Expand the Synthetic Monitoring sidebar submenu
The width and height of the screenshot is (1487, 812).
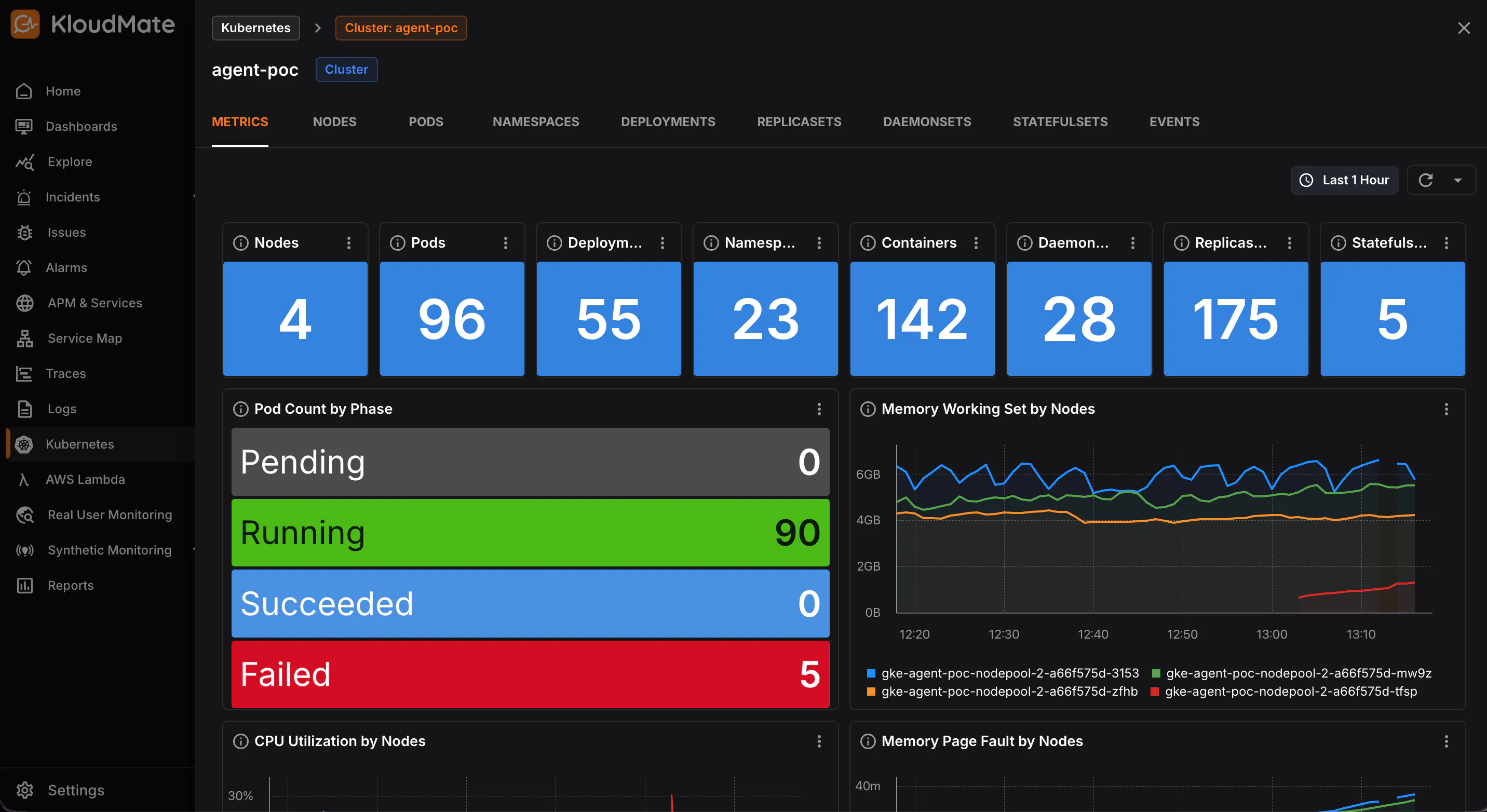coord(193,550)
